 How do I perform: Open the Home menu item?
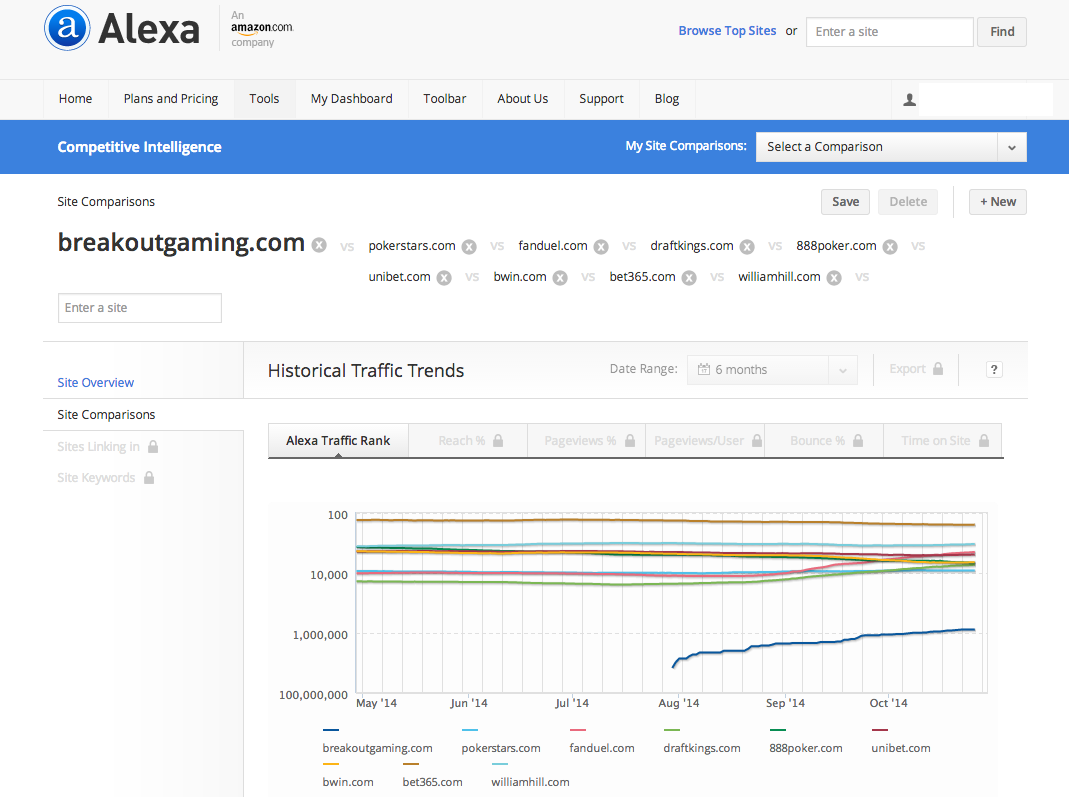75,99
